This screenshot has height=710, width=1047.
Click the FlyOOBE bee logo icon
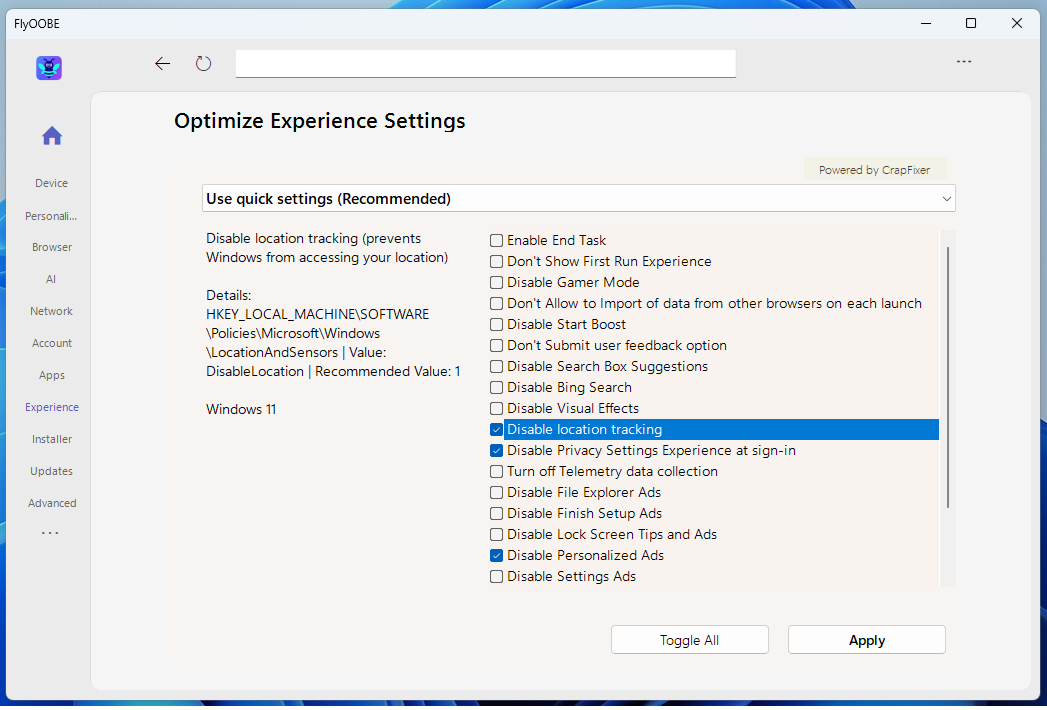[49, 68]
